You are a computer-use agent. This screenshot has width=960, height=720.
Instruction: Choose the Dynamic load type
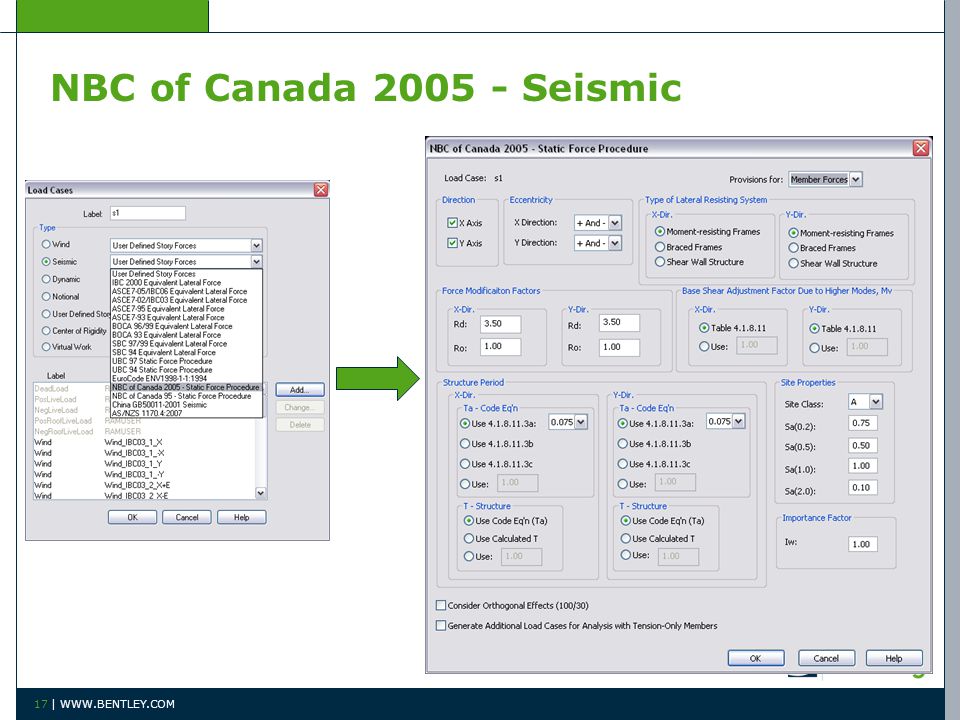click(x=46, y=279)
